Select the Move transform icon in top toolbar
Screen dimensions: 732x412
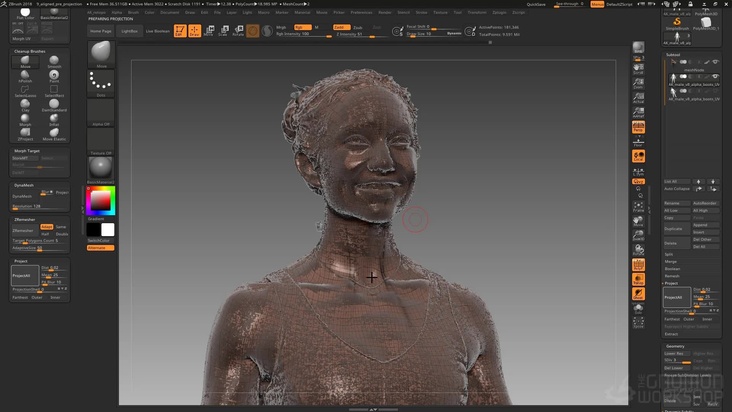tap(209, 31)
